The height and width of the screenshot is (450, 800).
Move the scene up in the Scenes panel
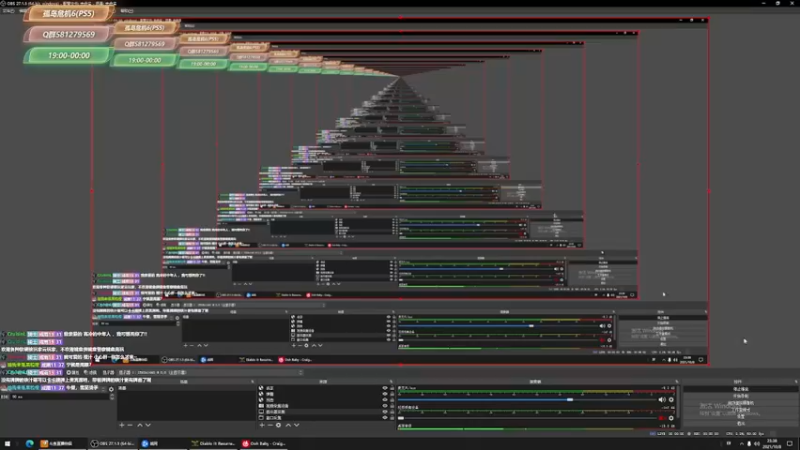140,425
